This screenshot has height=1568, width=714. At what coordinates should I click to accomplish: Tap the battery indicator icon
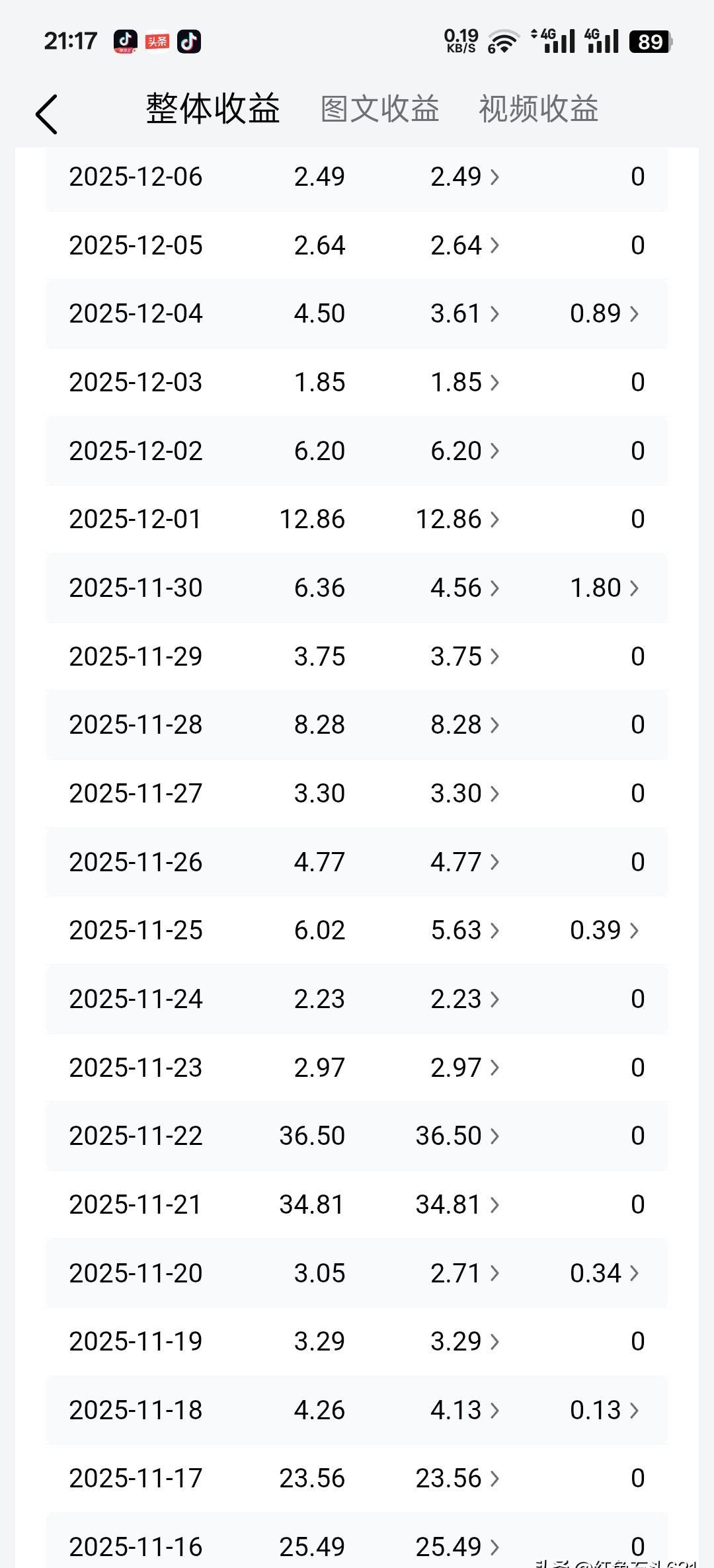tap(651, 42)
